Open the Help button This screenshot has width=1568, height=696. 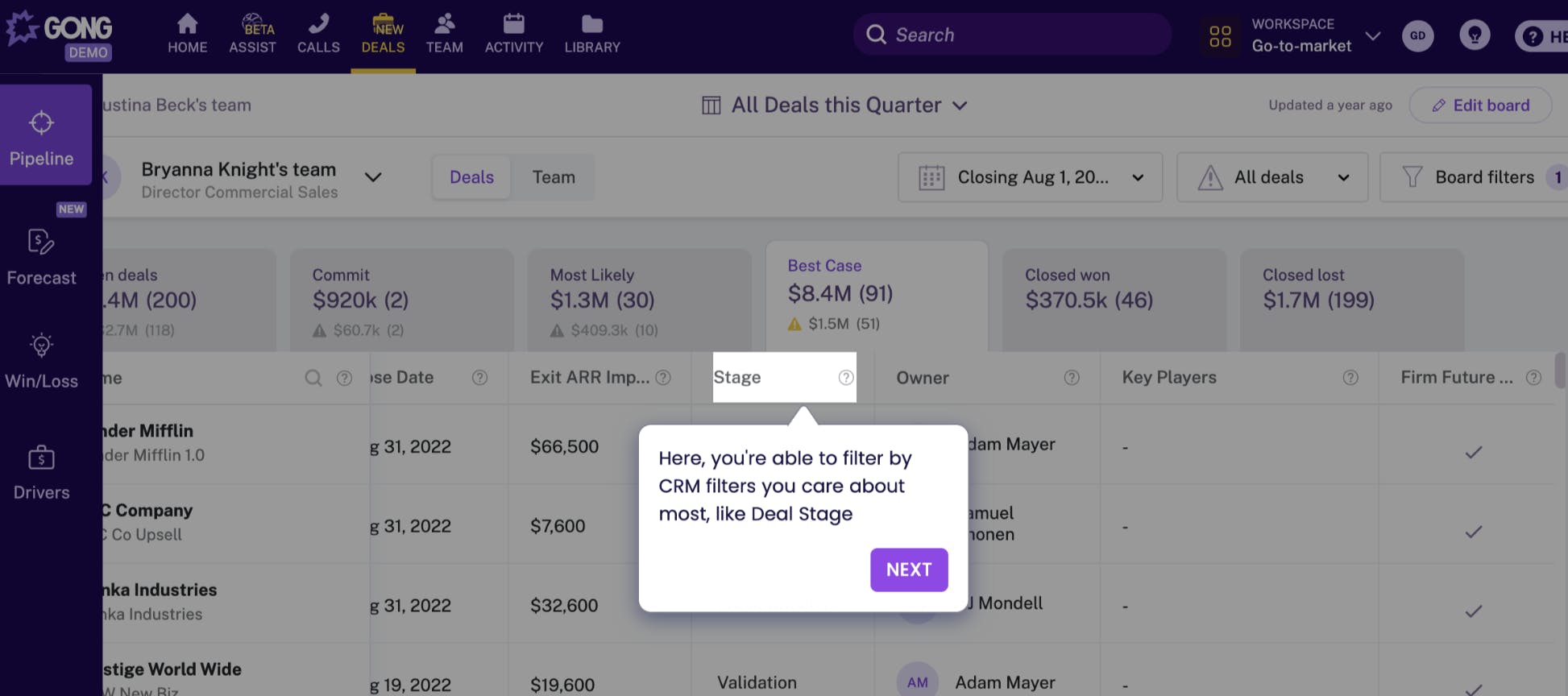[1541, 36]
